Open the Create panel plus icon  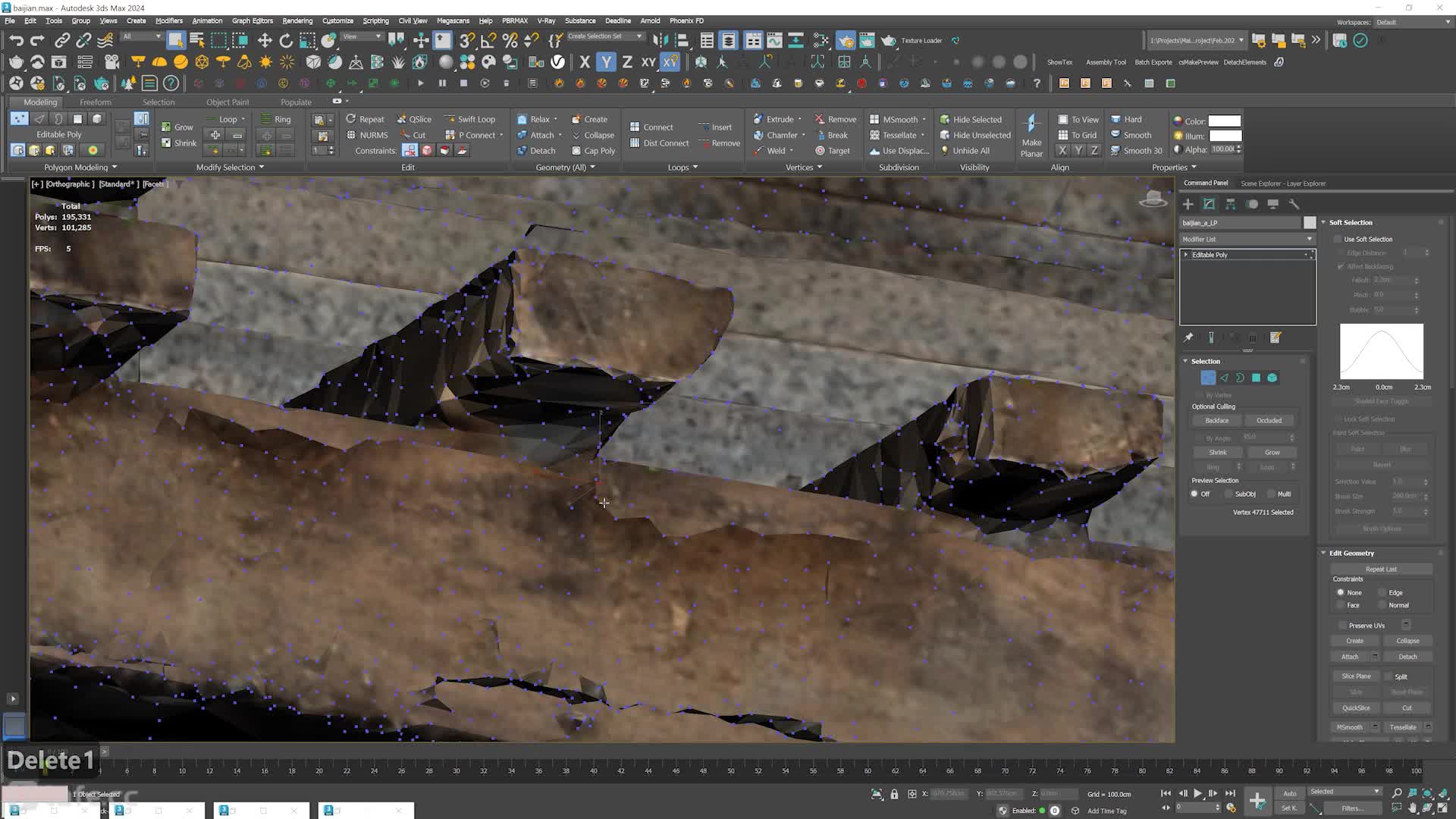tap(1188, 204)
